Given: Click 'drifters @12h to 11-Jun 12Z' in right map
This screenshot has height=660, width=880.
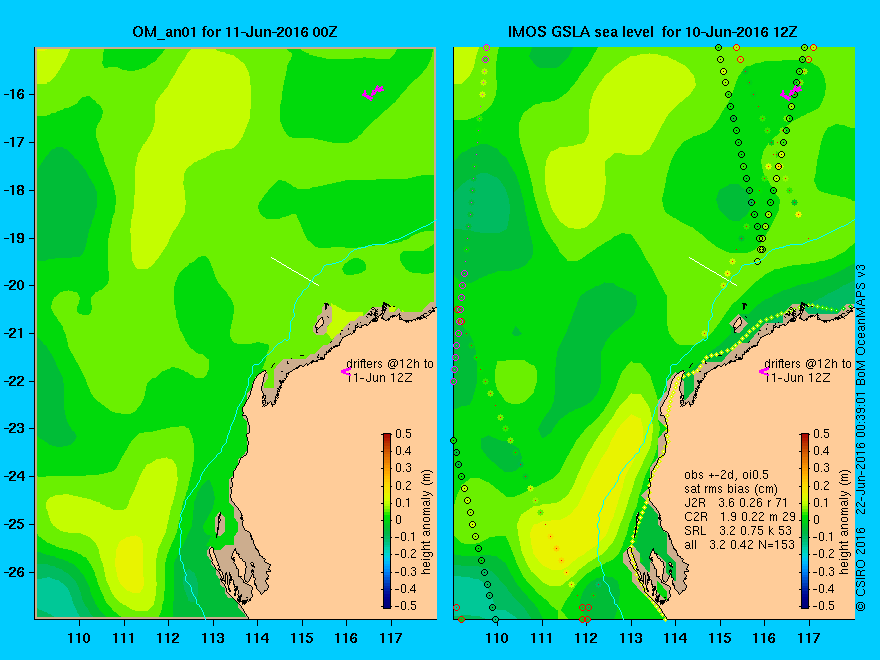Looking at the screenshot, I should coord(808,370).
